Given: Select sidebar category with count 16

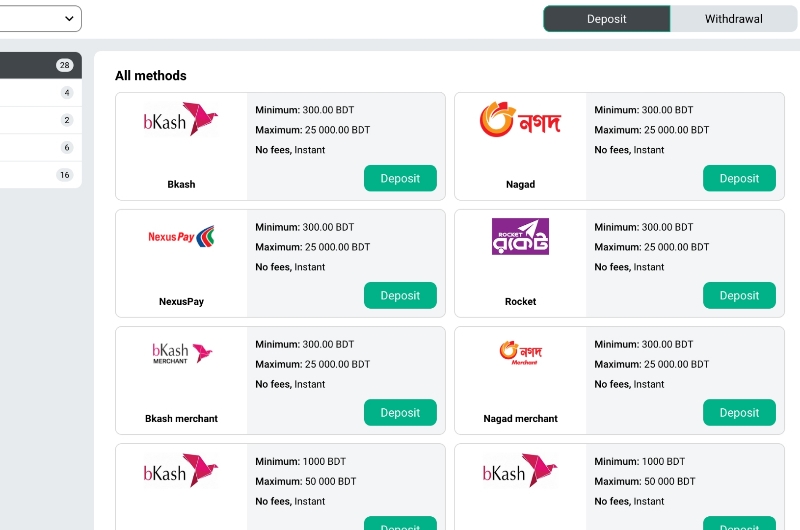Looking at the screenshot, I should pos(41,175).
